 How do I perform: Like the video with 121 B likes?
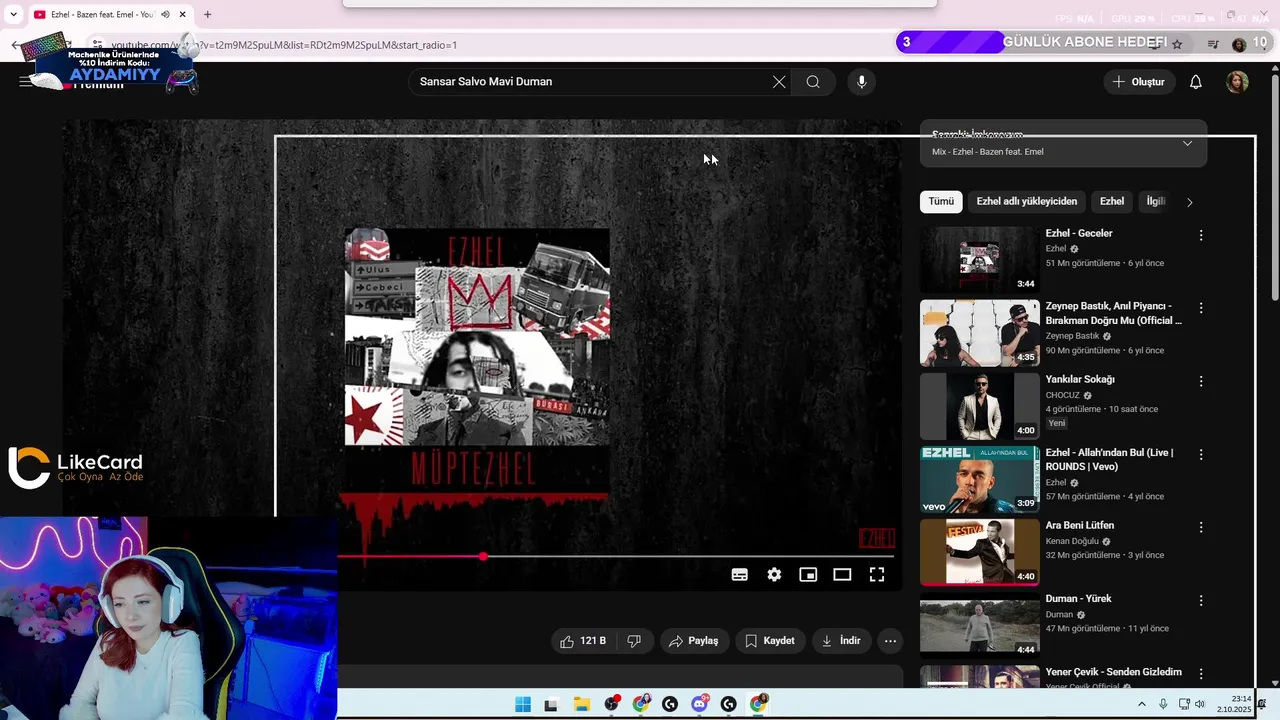[584, 641]
